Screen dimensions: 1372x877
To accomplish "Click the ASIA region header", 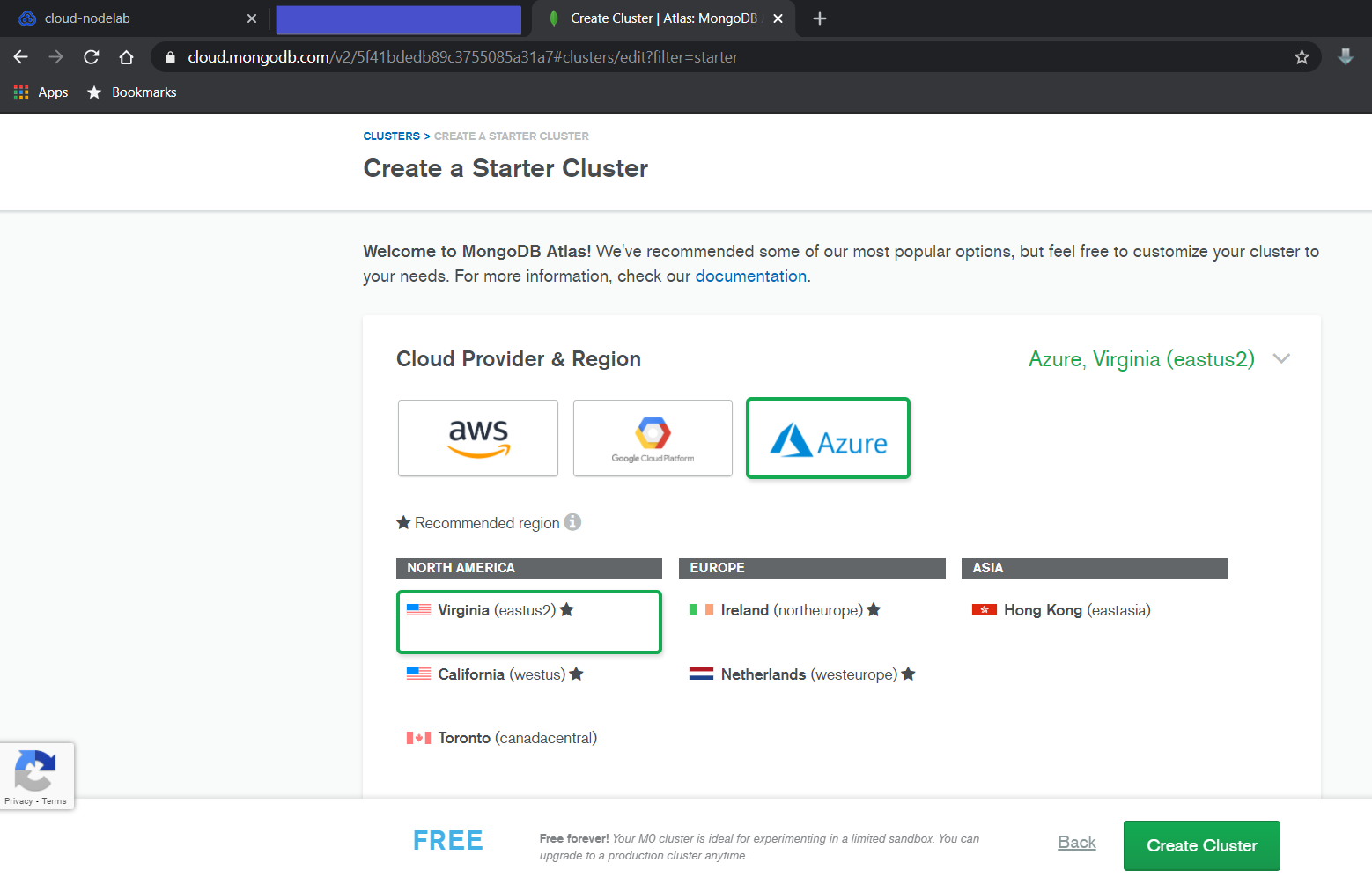I will 1095,568.
